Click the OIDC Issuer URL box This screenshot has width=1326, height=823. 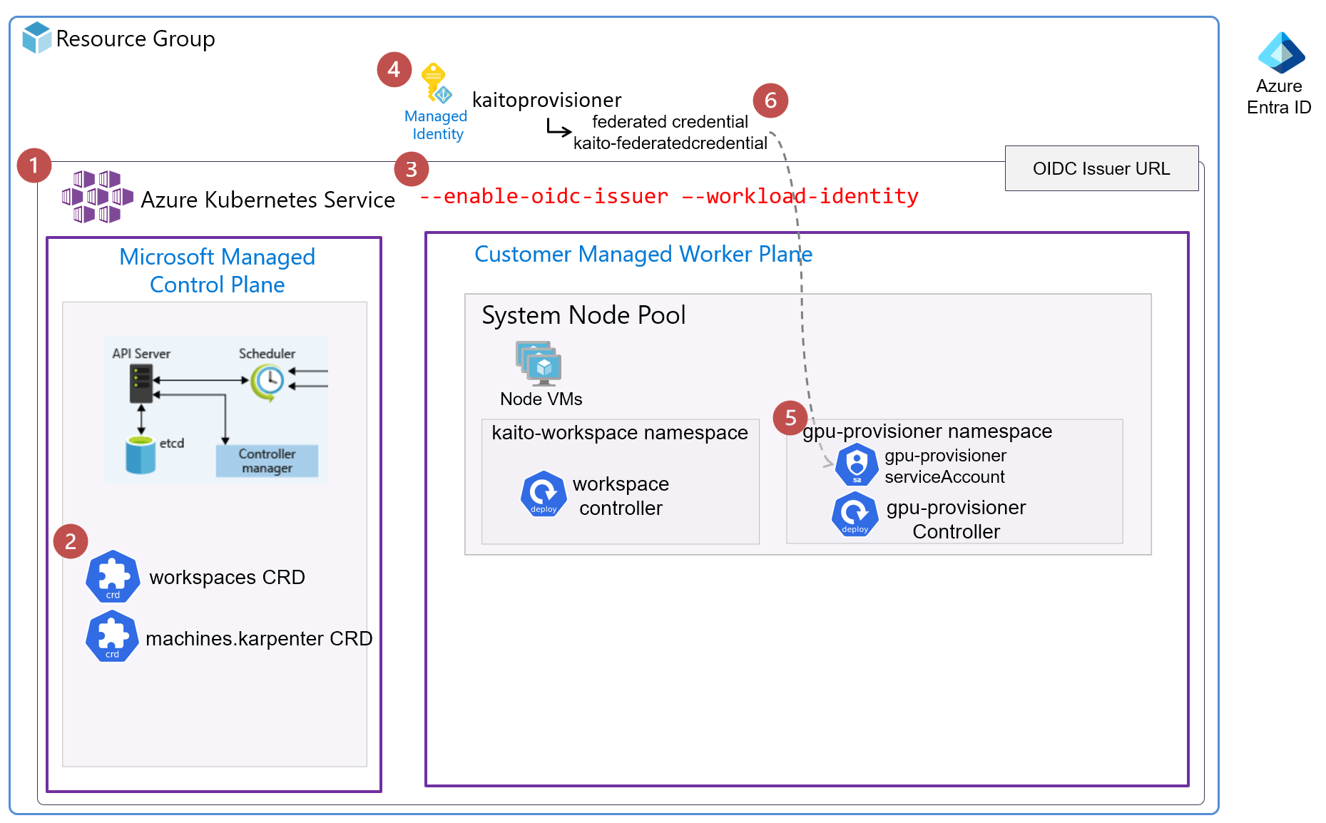[1101, 168]
